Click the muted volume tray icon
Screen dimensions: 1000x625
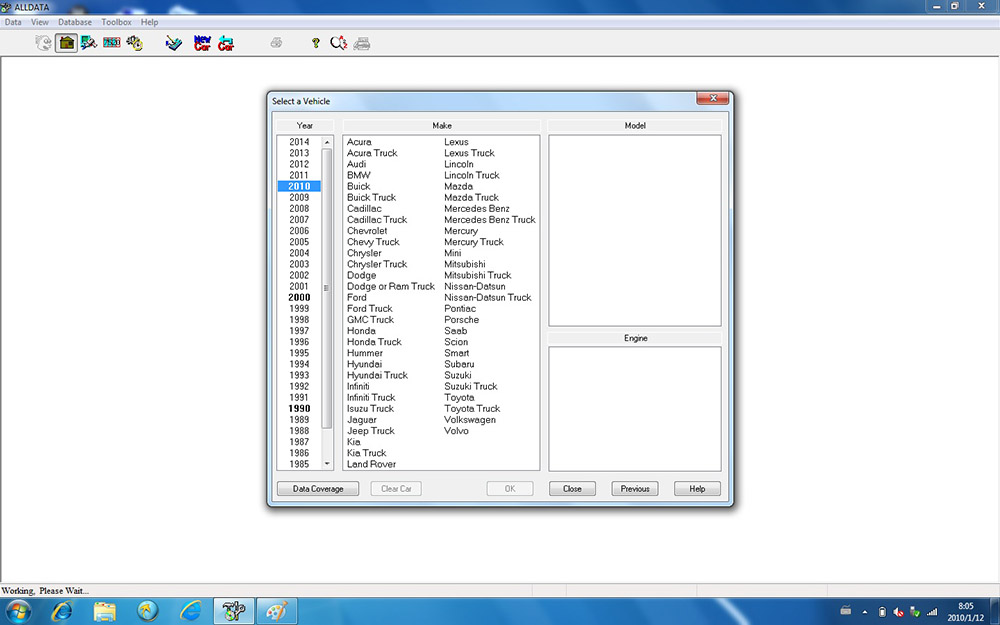click(x=898, y=612)
